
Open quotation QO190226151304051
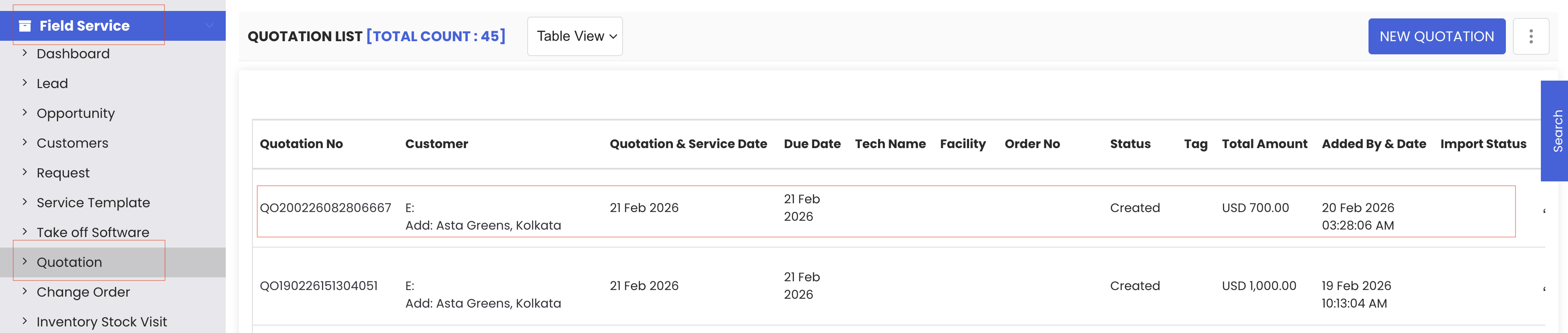[x=318, y=286]
